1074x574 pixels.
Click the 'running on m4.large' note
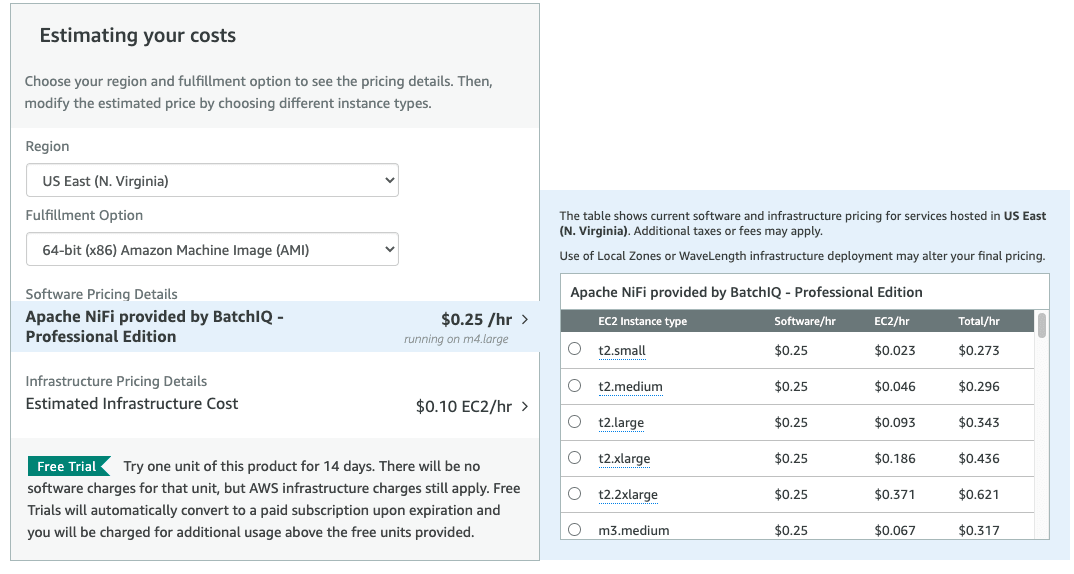(x=456, y=339)
